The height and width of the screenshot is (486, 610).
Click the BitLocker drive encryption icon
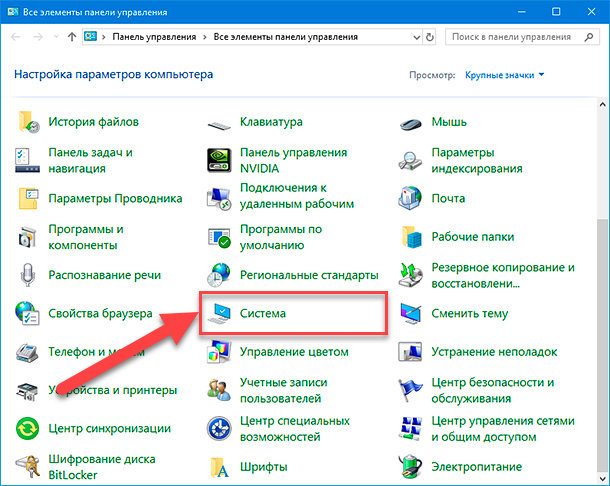(27, 467)
